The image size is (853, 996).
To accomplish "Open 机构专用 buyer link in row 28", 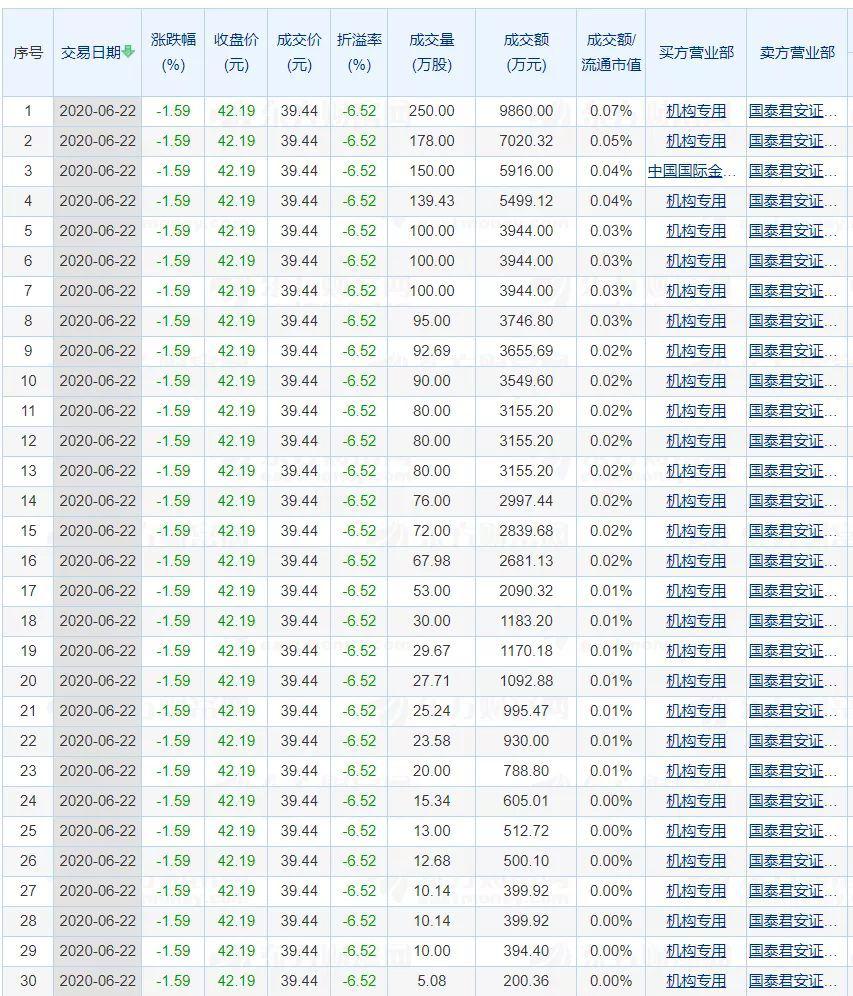I will (x=696, y=921).
